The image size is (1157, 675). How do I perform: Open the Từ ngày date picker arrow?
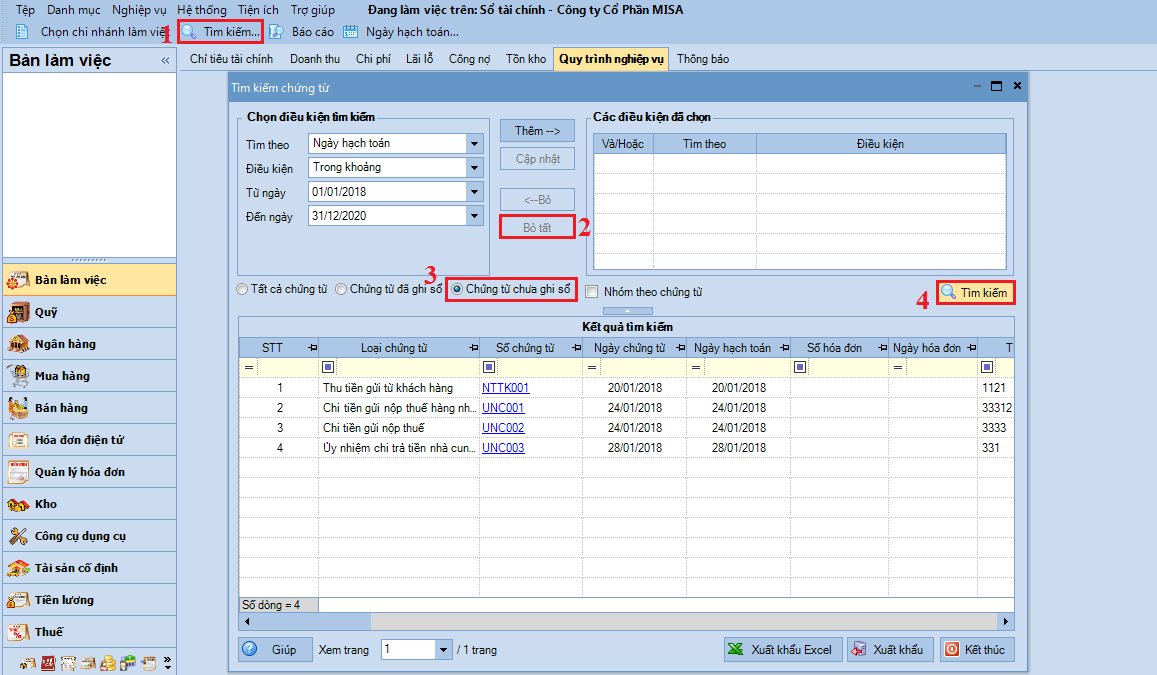click(474, 193)
